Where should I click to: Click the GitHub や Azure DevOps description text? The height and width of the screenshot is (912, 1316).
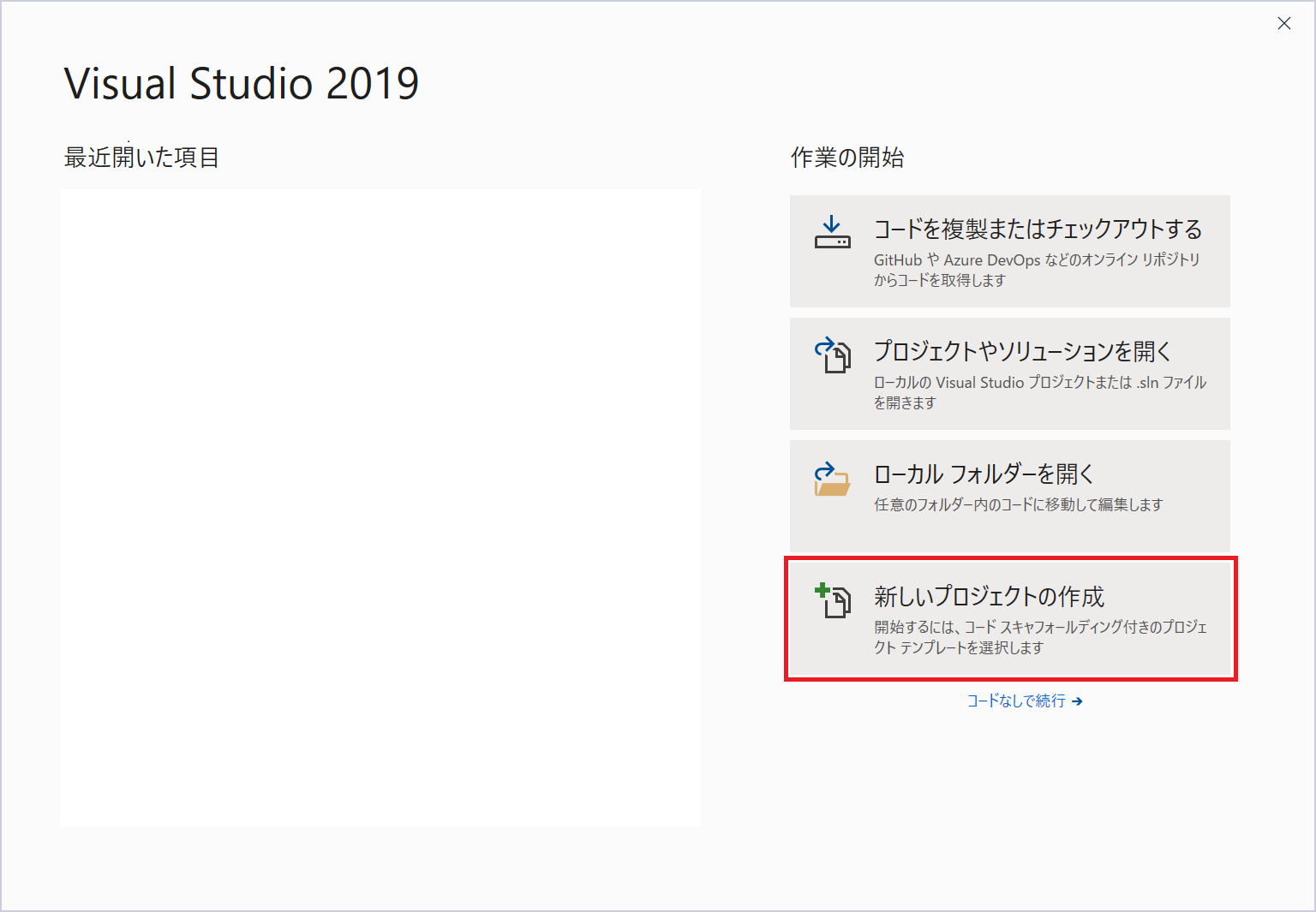tap(1037, 270)
